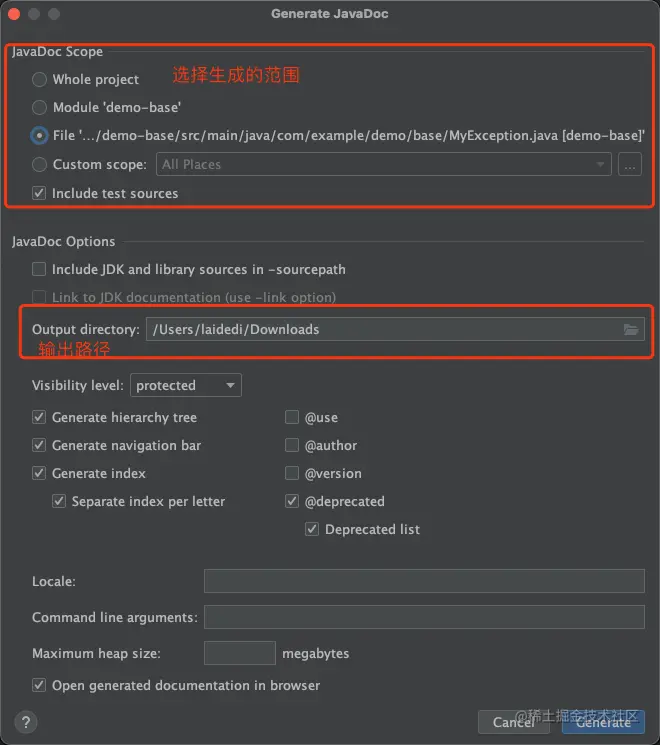Expand the All Places scope combo box
This screenshot has width=660, height=745.
coord(383,165)
